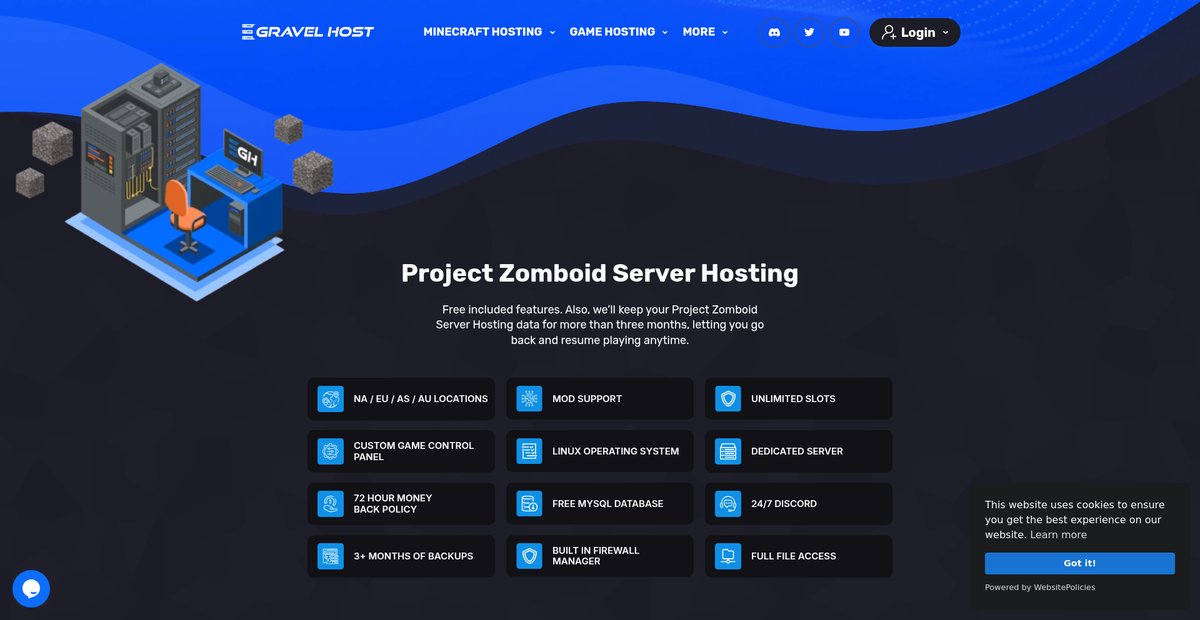The width and height of the screenshot is (1200, 620).
Task: Open the Login dropdown arrow
Action: click(x=945, y=33)
